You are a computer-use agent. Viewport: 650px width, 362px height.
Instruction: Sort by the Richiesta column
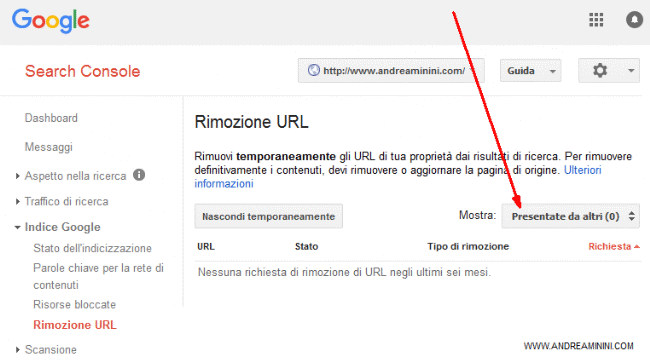(614, 246)
